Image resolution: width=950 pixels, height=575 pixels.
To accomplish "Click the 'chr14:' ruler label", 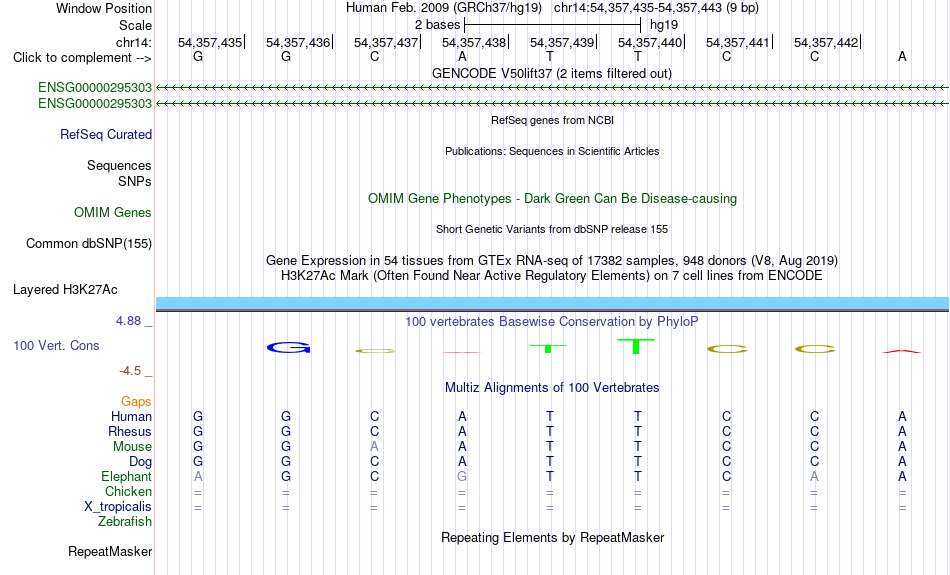I will coord(134,42).
